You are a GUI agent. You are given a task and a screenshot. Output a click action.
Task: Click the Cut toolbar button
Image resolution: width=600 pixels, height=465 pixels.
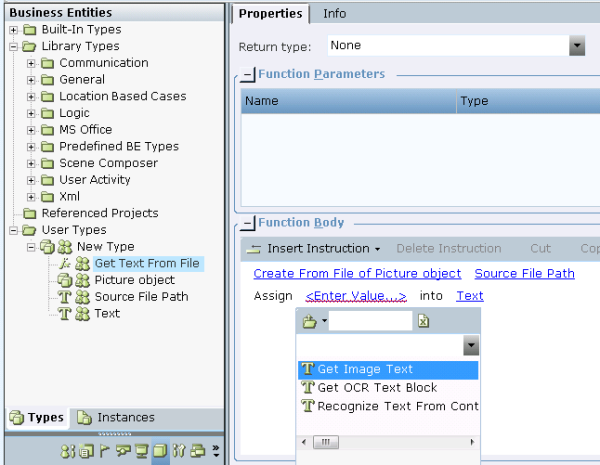(x=540, y=249)
